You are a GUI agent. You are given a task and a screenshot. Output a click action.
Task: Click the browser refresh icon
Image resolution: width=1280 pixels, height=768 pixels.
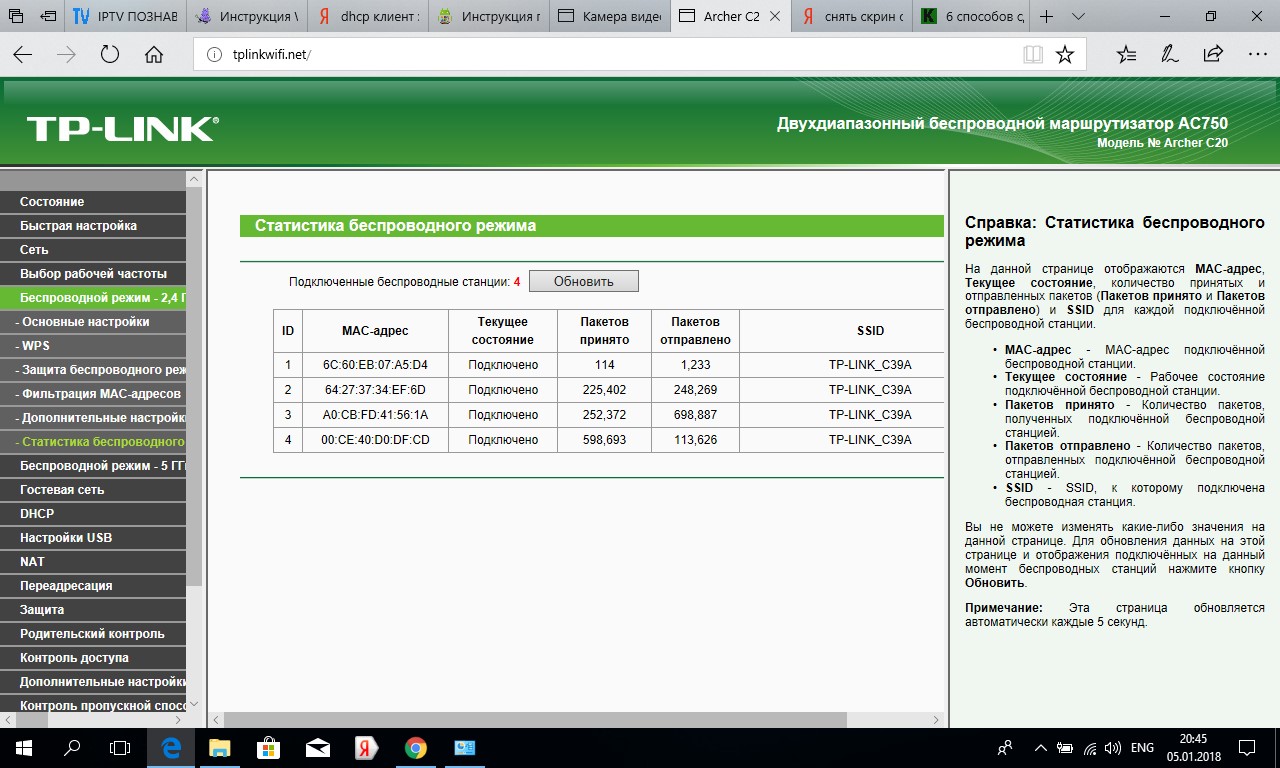(110, 55)
